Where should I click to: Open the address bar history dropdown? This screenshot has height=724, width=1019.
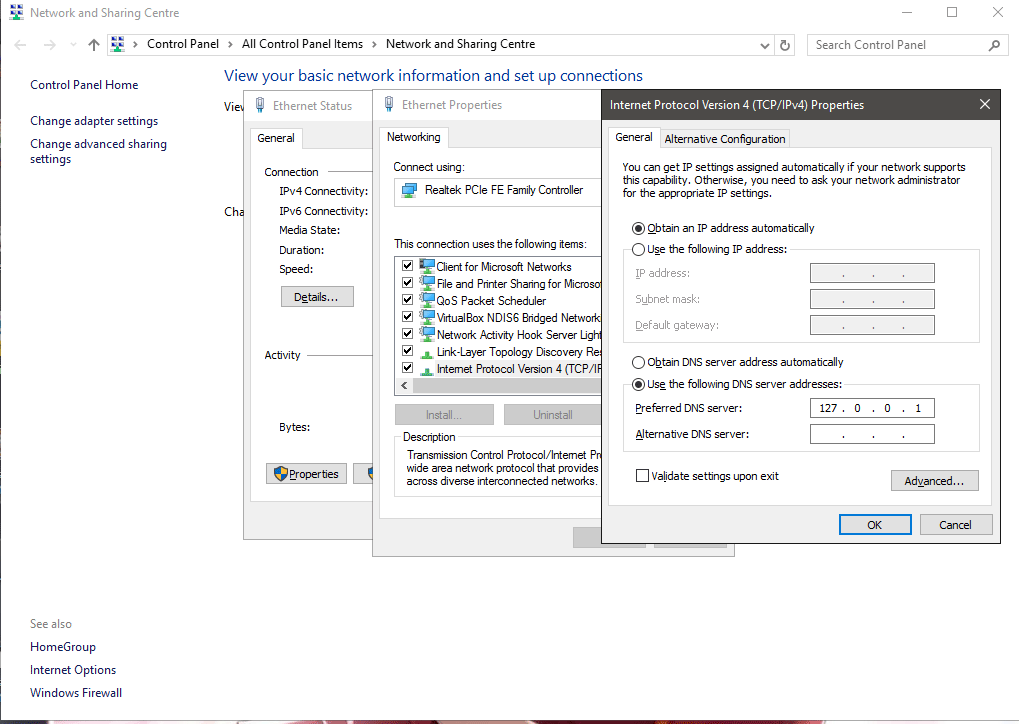(764, 45)
